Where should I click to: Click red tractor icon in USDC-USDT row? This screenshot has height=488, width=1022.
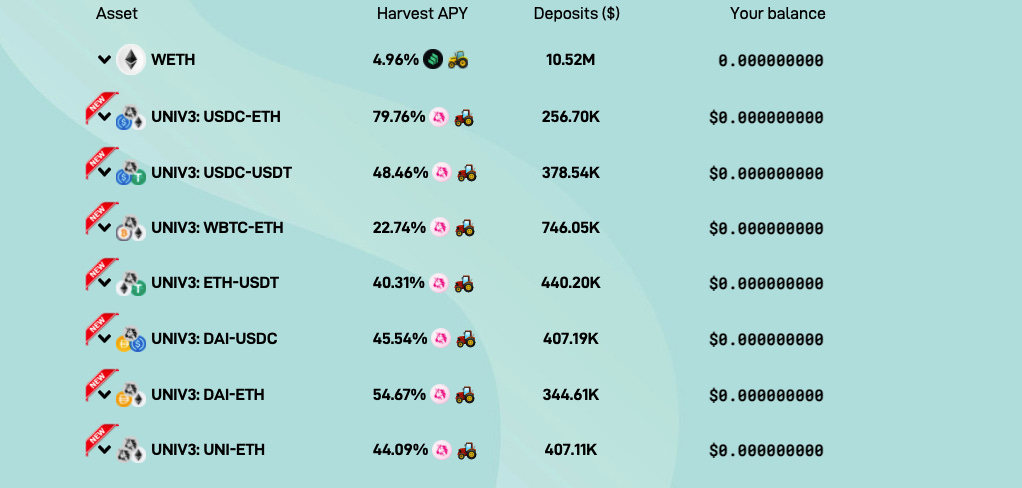(x=466, y=173)
